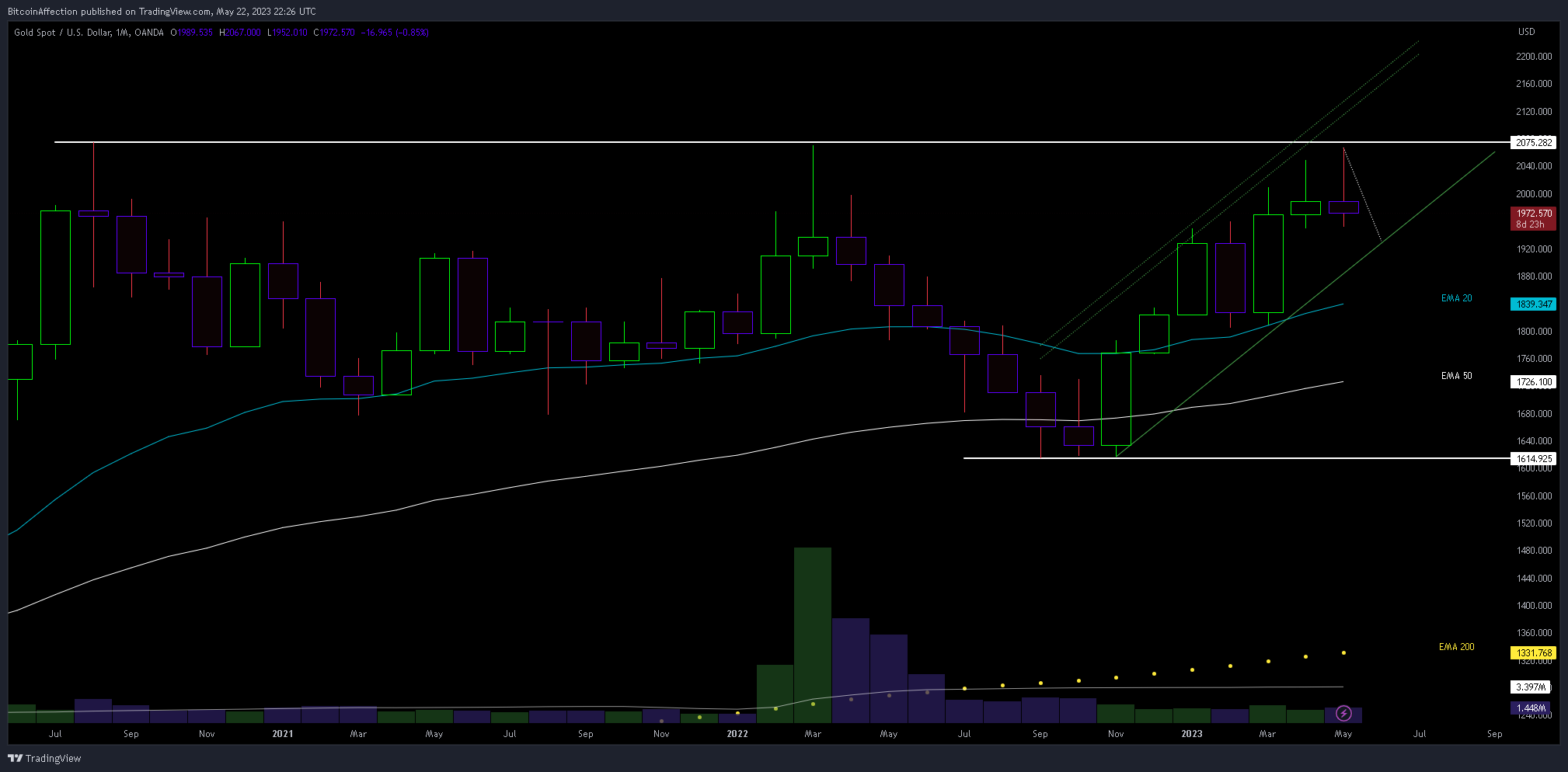
Task: Click the low value L1952.010
Action: (287, 32)
